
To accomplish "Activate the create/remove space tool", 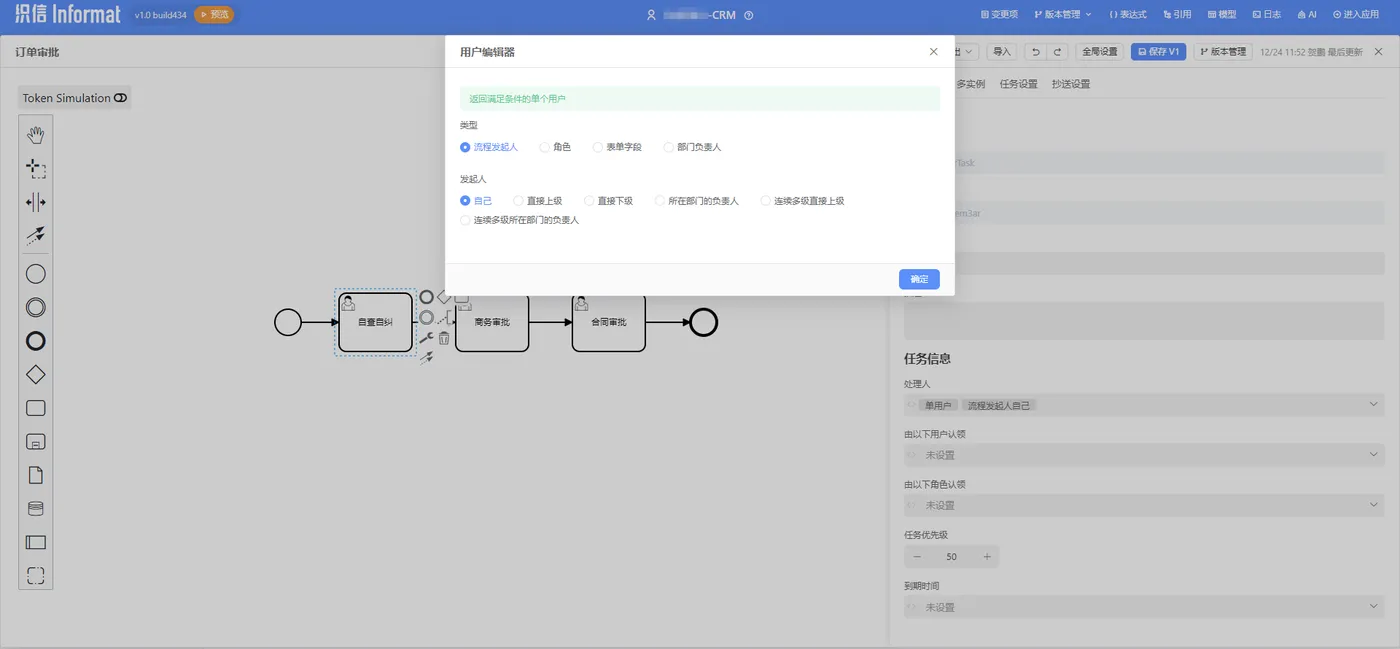I will [36, 203].
